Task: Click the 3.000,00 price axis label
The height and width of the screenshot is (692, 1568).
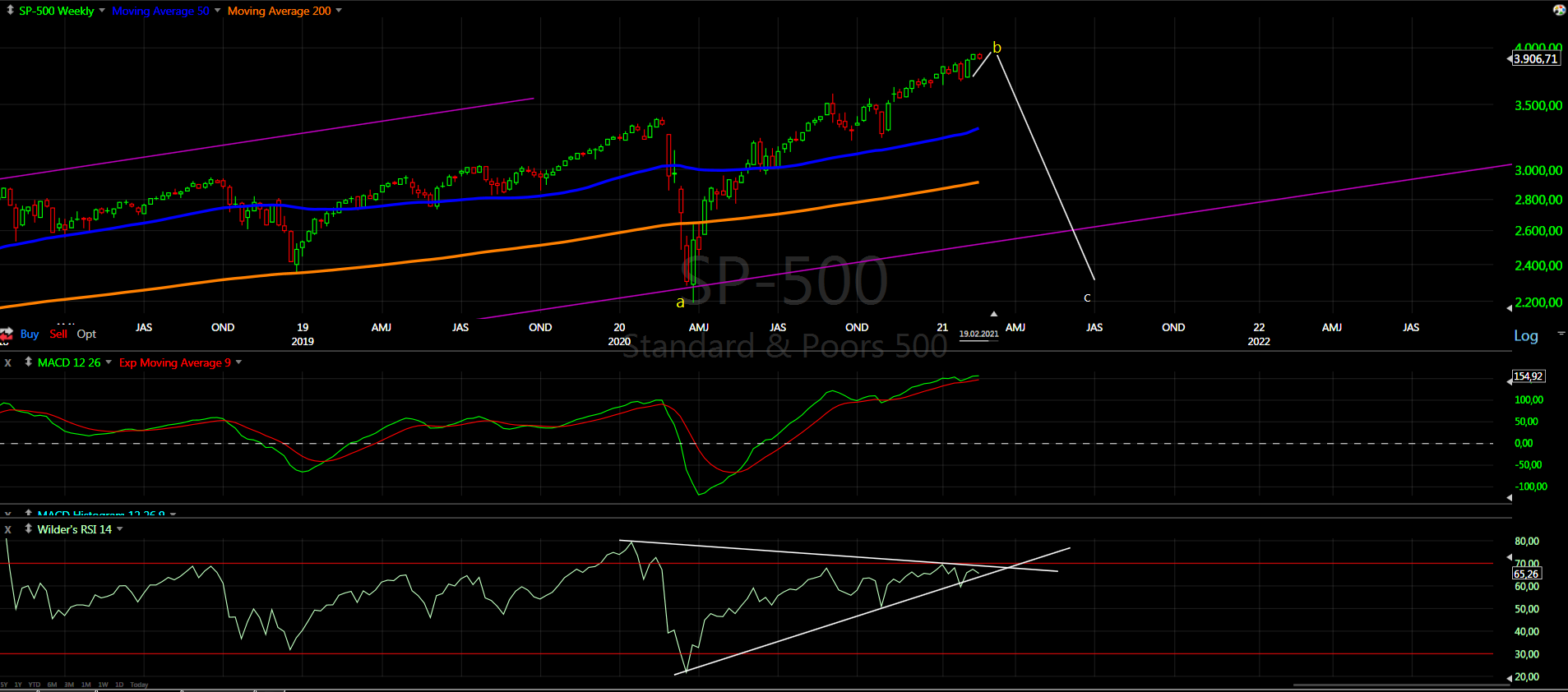Action: click(x=1538, y=170)
